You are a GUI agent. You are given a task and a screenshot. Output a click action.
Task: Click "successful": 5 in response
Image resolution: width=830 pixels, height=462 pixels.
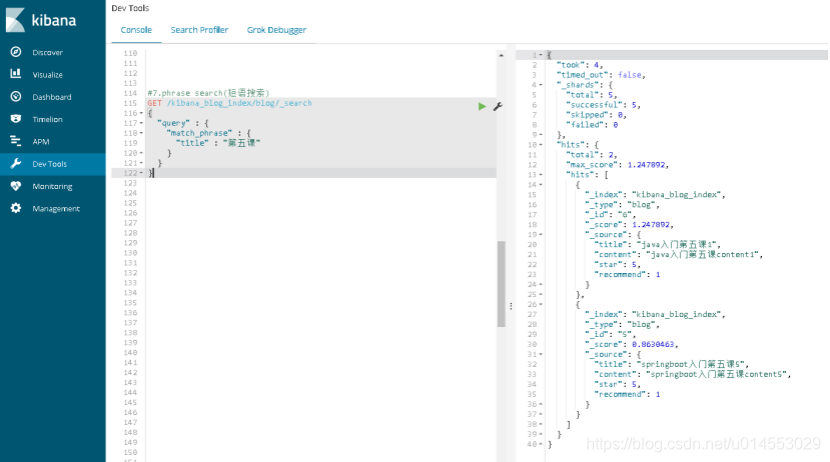(603, 105)
